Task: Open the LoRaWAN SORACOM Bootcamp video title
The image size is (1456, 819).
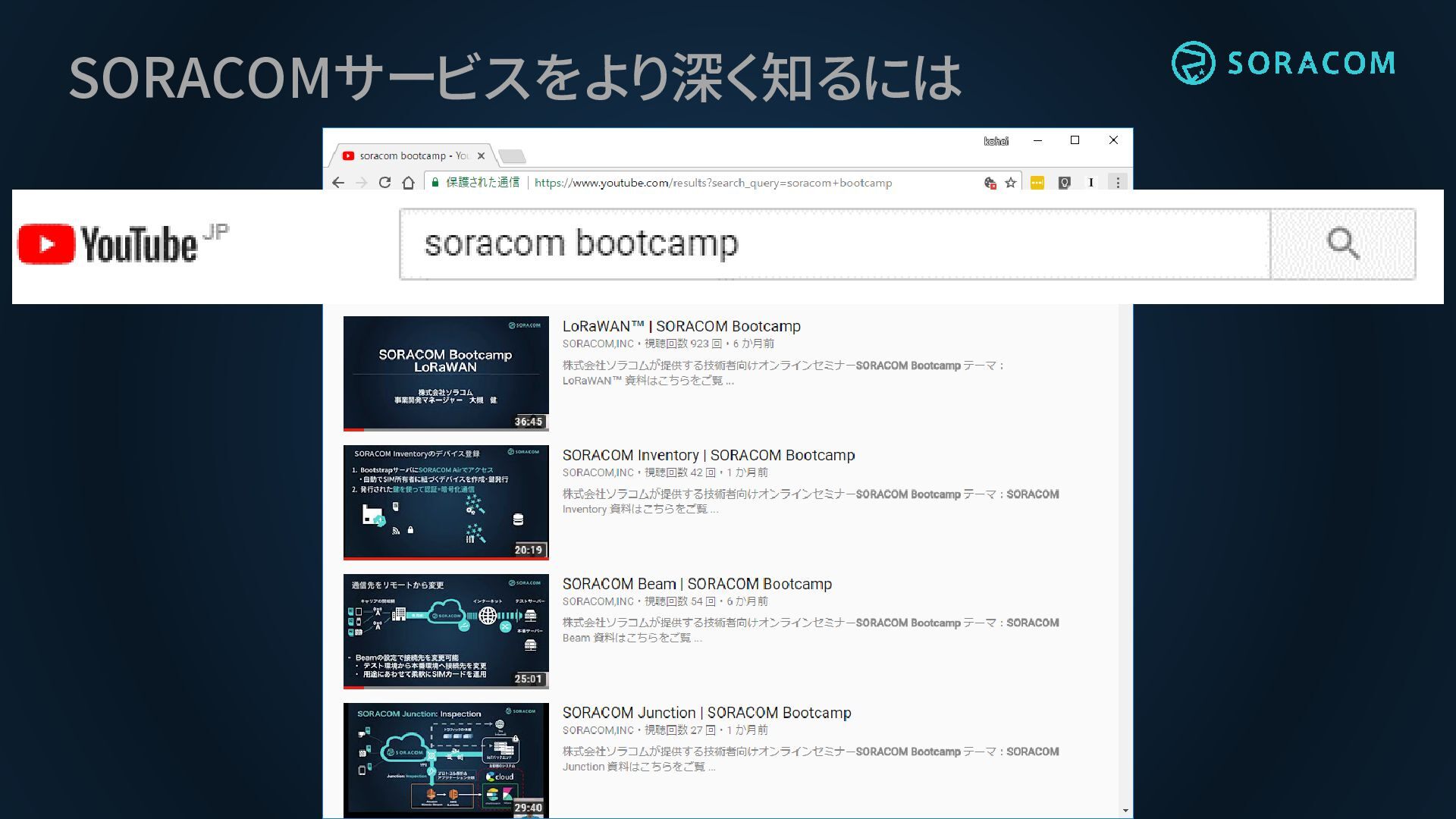Action: [681, 326]
